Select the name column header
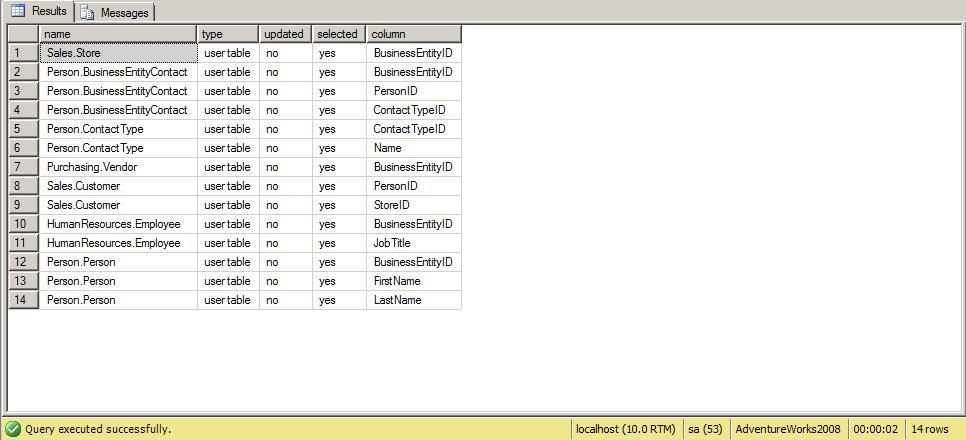Image resolution: width=966 pixels, height=440 pixels. (x=118, y=34)
